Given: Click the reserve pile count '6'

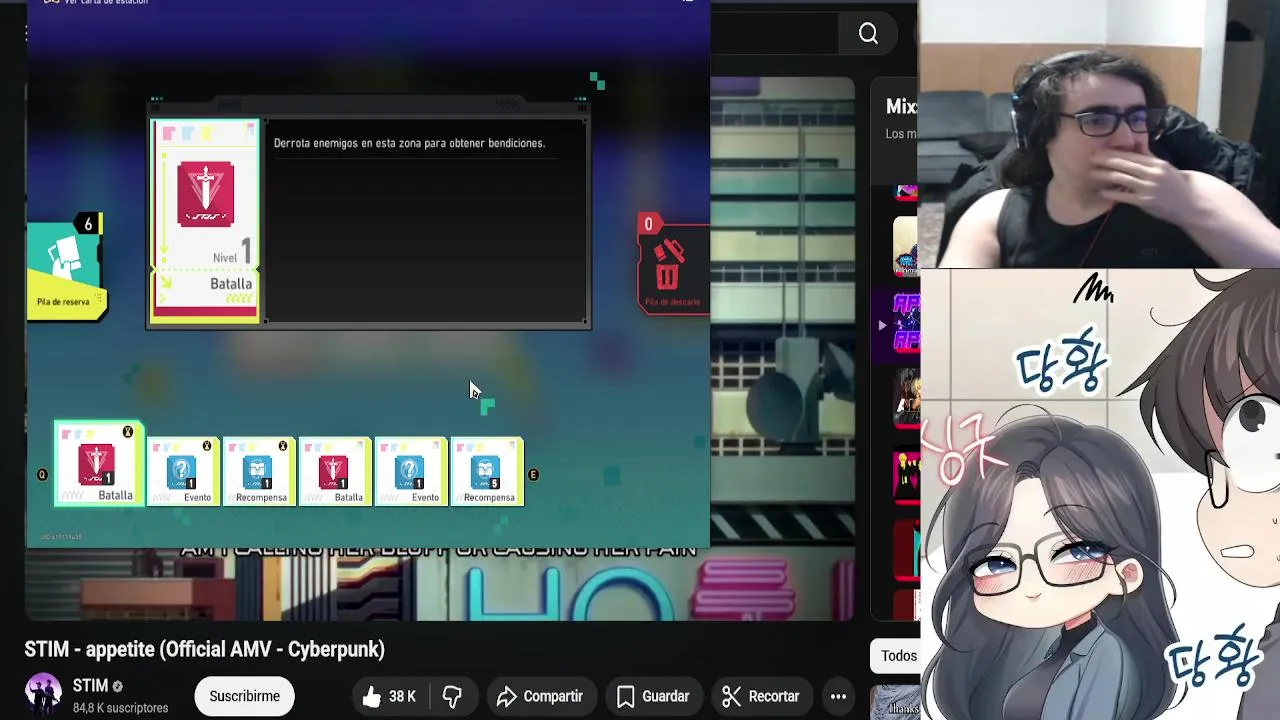Looking at the screenshot, I should 88,224.
